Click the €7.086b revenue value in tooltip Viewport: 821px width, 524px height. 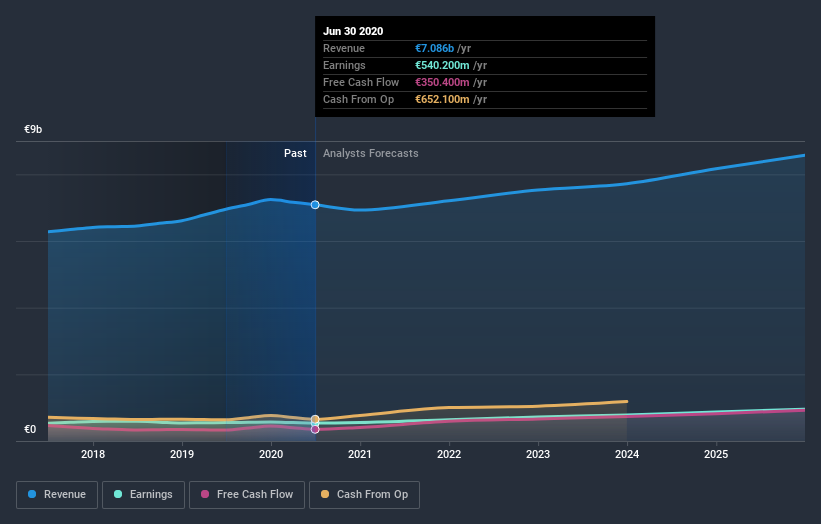point(435,48)
